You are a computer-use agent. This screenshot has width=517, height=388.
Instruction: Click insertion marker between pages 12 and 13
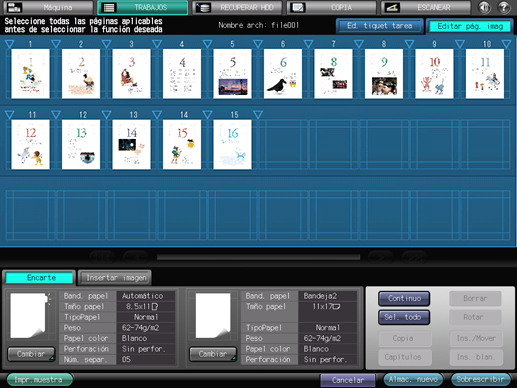tap(106, 115)
